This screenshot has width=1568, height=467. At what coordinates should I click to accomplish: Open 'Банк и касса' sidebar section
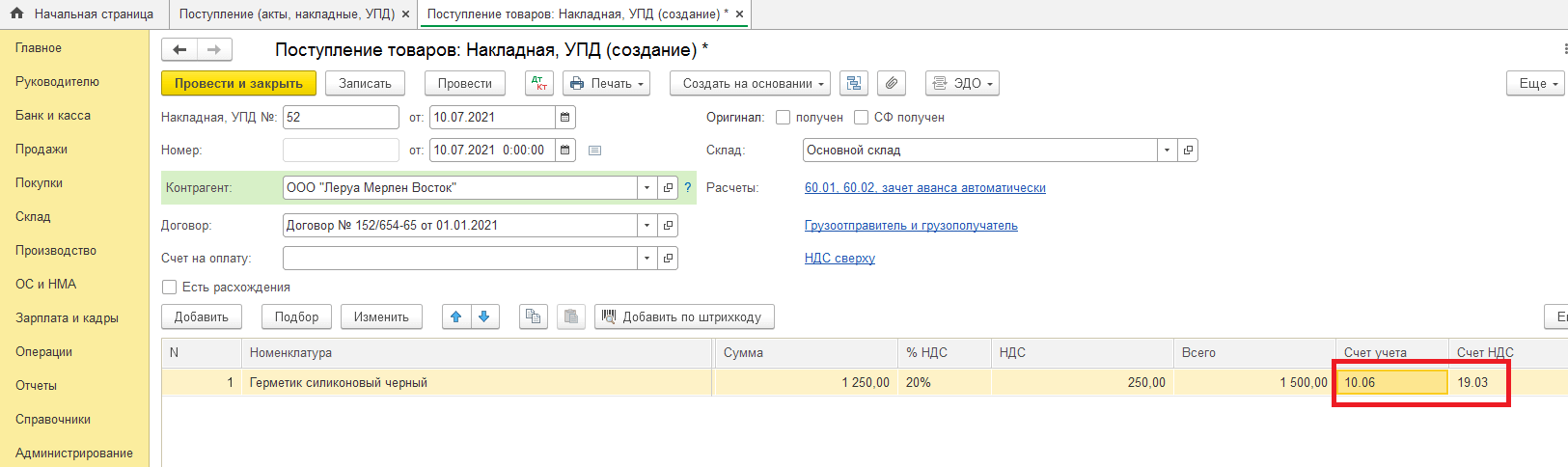[x=53, y=116]
